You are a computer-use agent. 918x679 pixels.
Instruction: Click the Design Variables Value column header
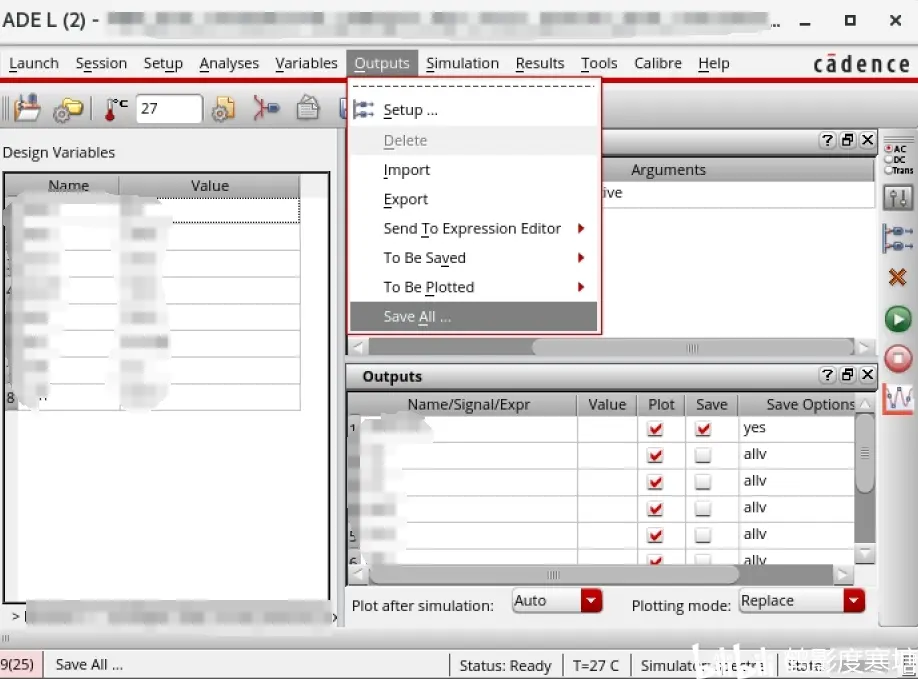210,186
